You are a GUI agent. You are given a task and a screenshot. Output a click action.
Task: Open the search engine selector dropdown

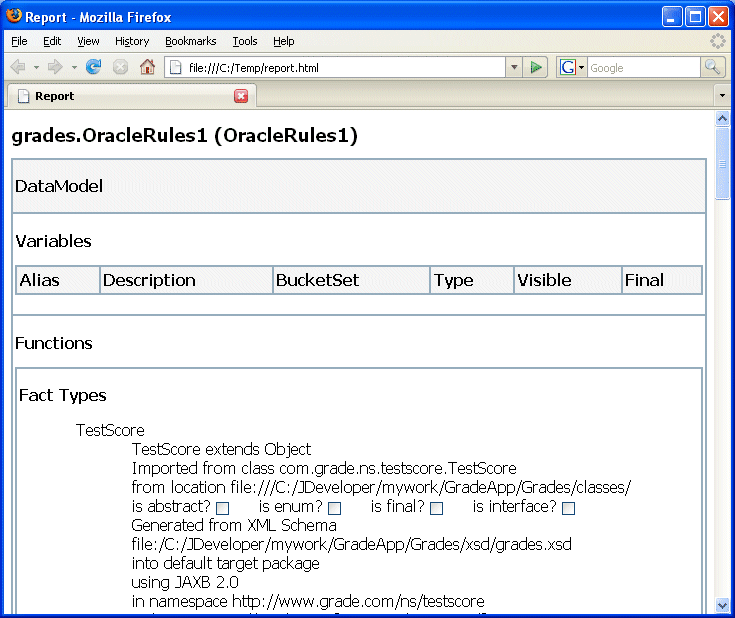pyautogui.click(x=581, y=68)
